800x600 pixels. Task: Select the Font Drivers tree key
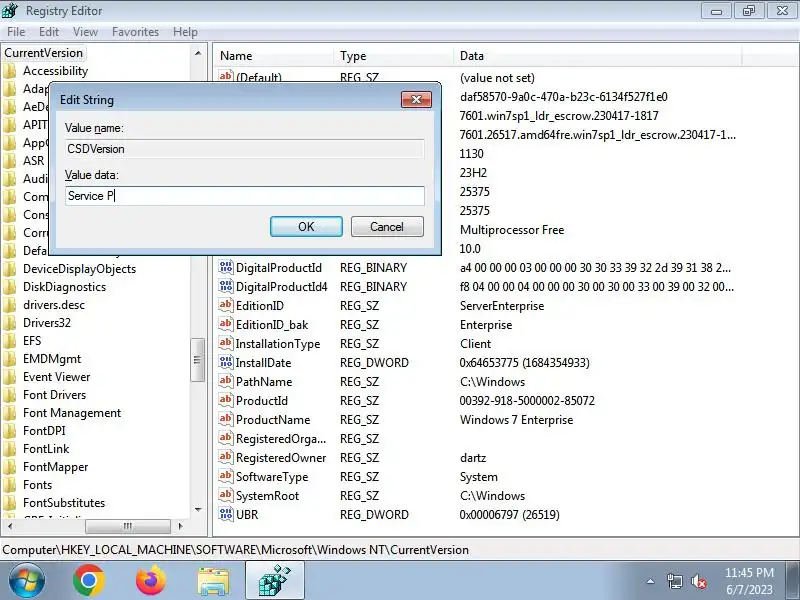coord(54,395)
